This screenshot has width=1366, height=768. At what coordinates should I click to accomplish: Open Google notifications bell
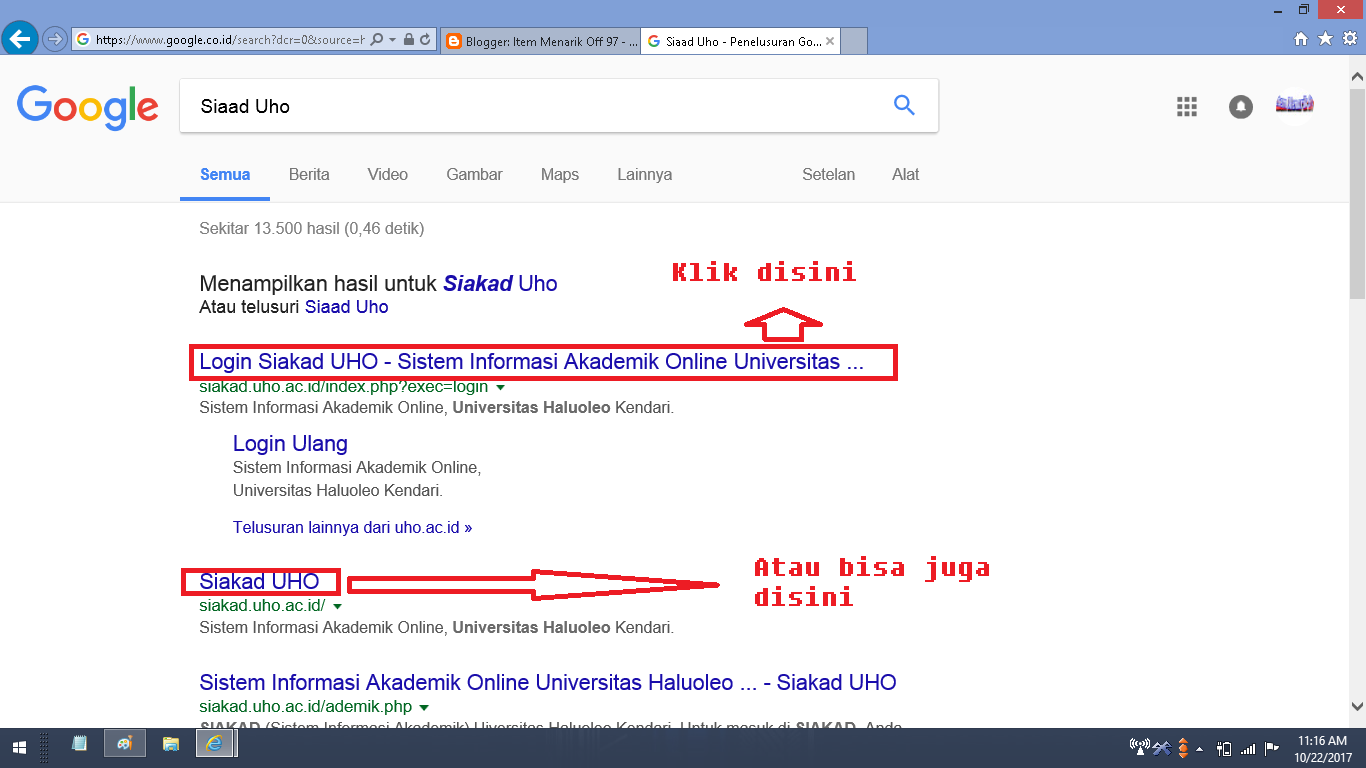[1240, 107]
